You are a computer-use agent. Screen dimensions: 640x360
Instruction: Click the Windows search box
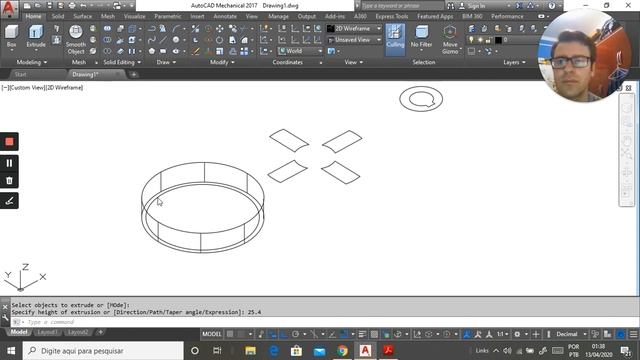click(103, 351)
